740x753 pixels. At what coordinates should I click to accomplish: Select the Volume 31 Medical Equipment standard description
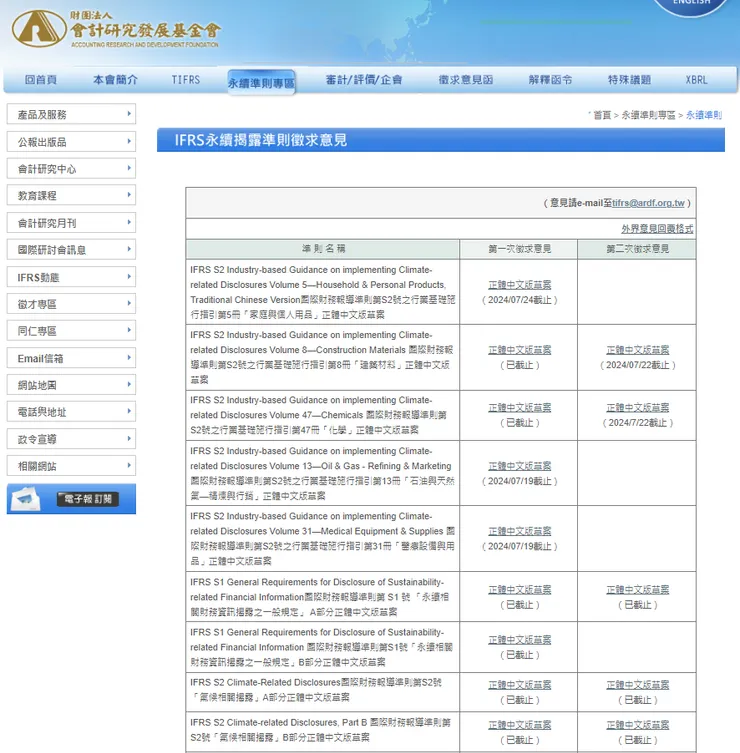322,538
